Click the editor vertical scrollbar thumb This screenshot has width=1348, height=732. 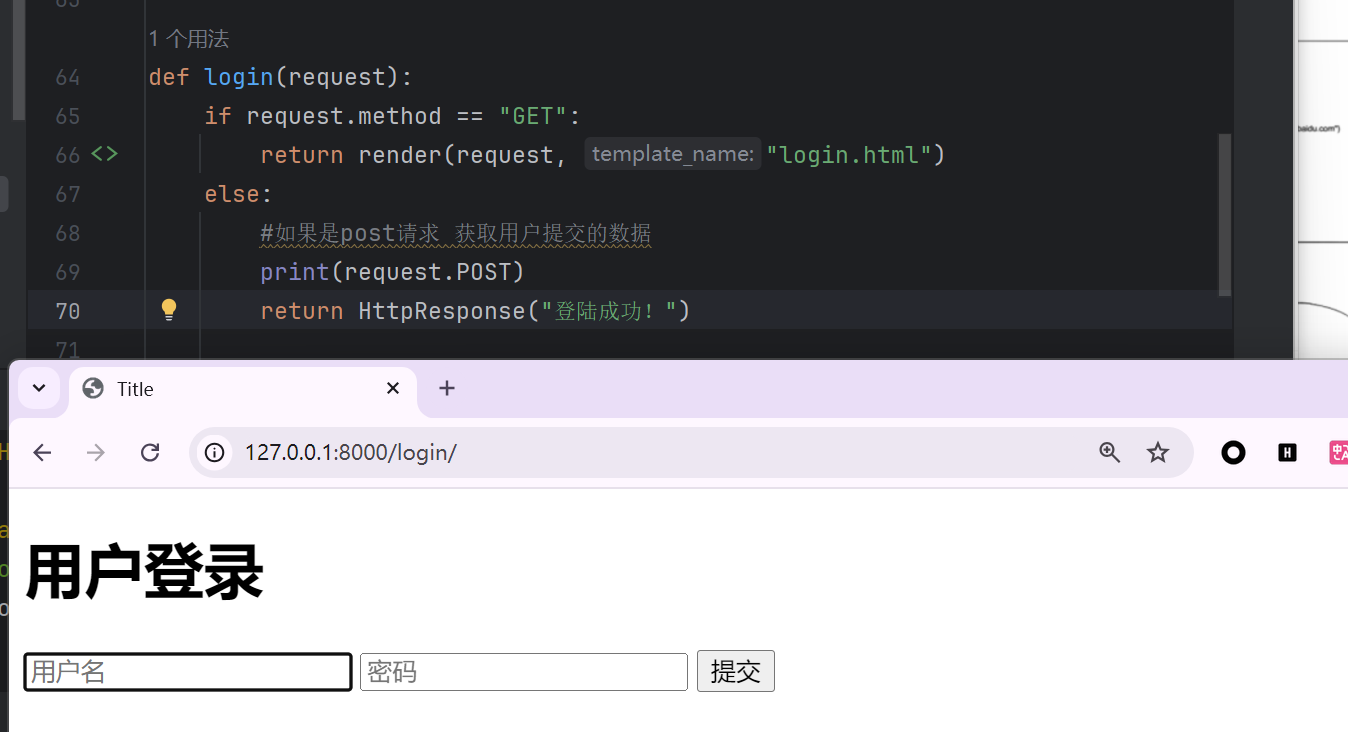(1225, 215)
